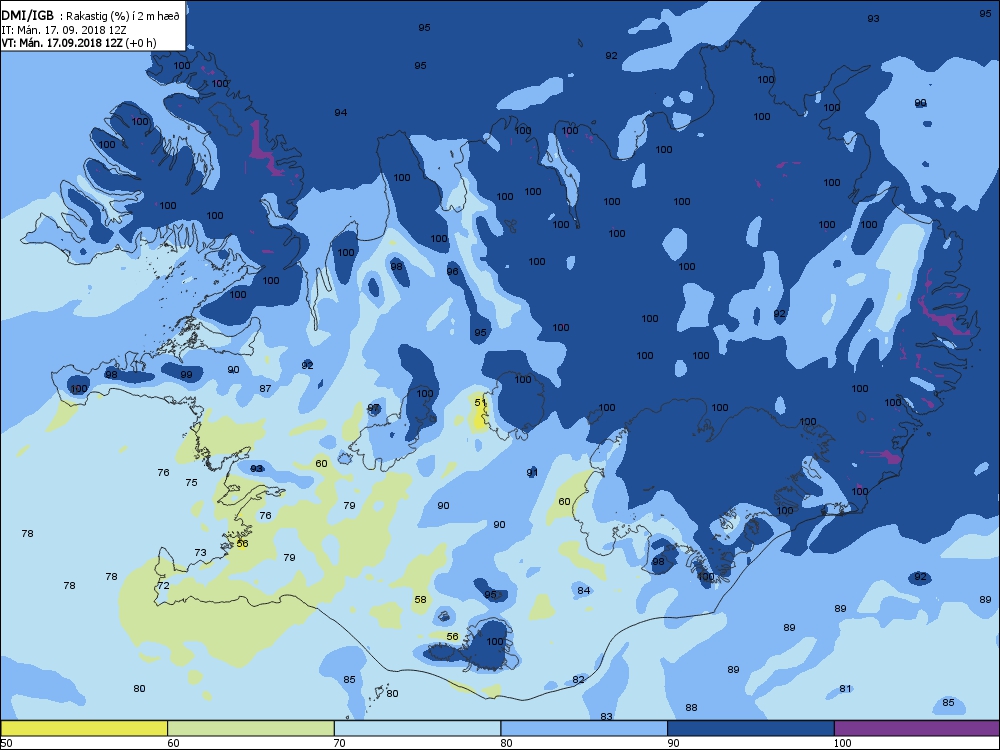Click the purple above-100 legend swatch
The width and height of the screenshot is (1000, 750).
917,728
